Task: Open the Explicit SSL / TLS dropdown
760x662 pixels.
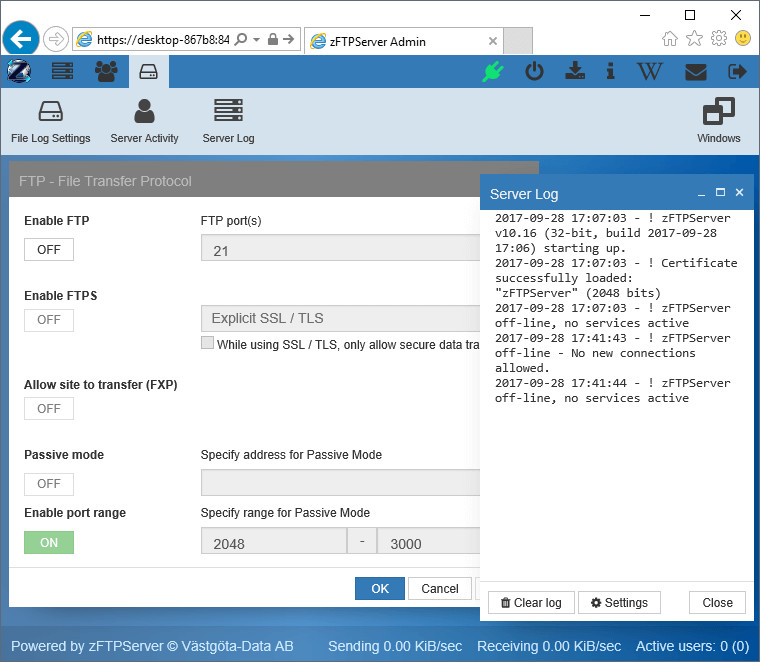Action: (340, 318)
